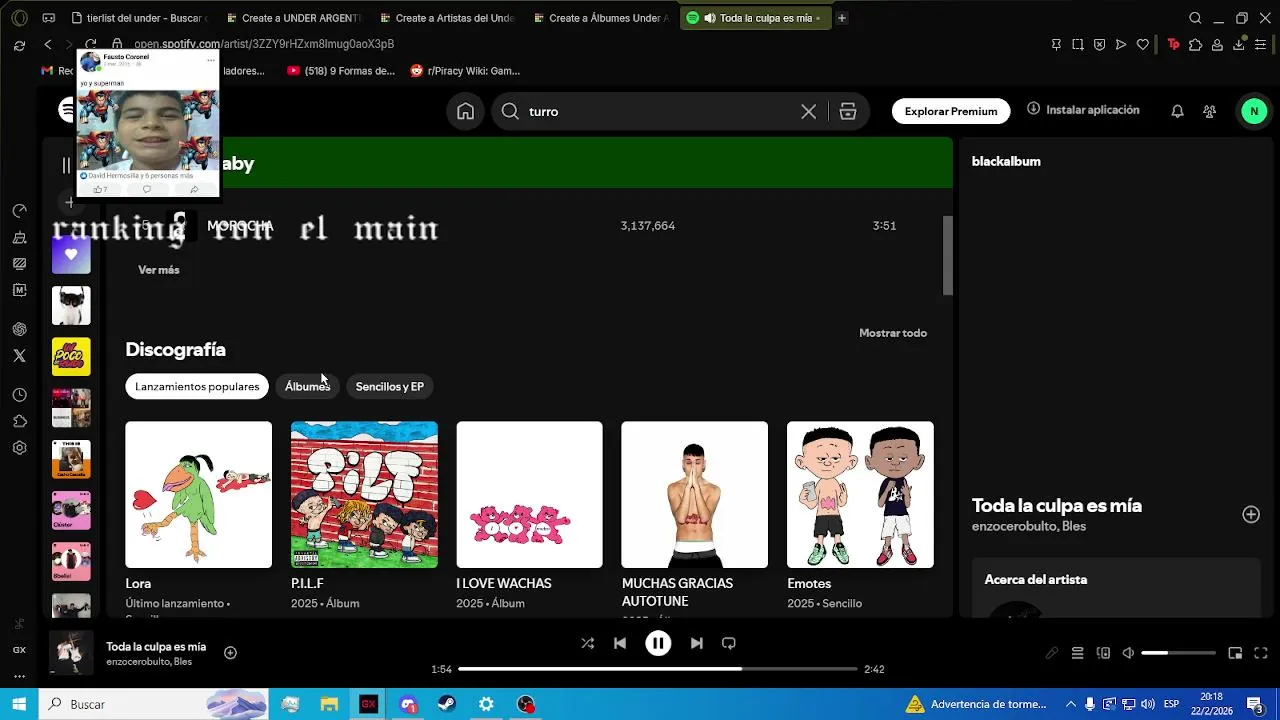Image resolution: width=1280 pixels, height=720 pixels.
Task: Open browser extensions cube icon
Action: click(x=1195, y=44)
